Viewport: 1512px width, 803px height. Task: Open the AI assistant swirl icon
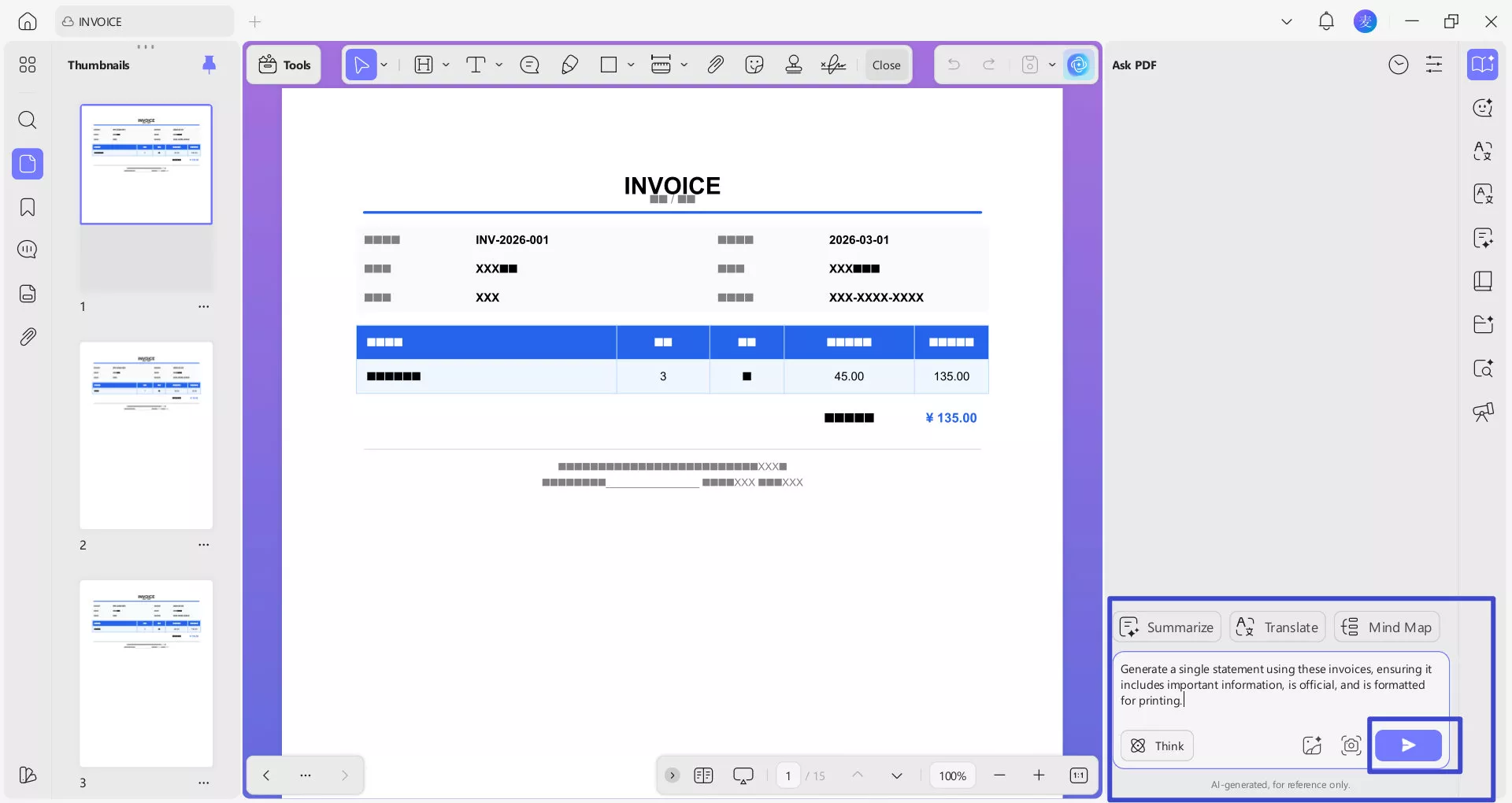click(x=1079, y=65)
